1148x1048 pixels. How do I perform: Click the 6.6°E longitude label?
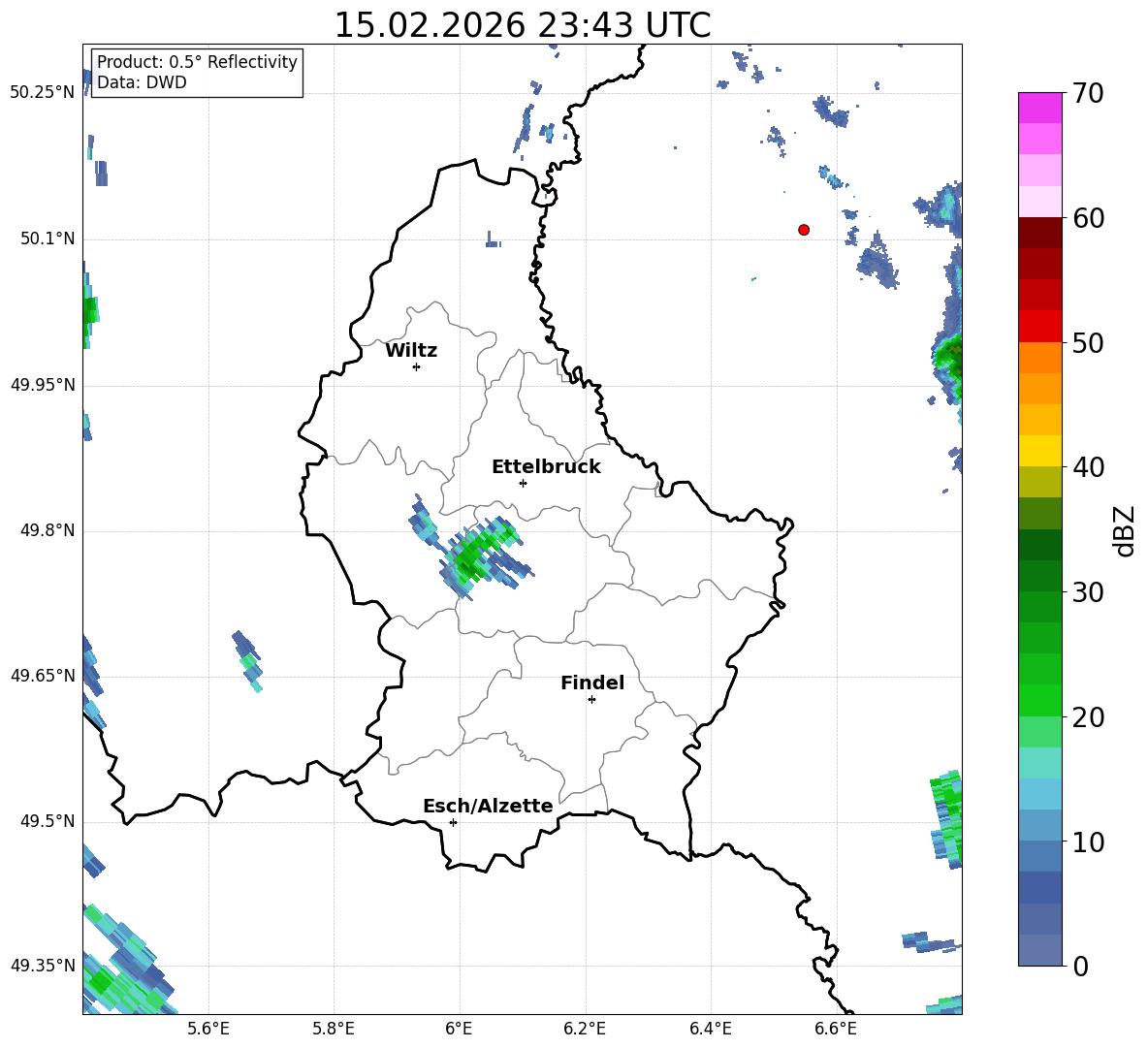pyautogui.click(x=836, y=1029)
